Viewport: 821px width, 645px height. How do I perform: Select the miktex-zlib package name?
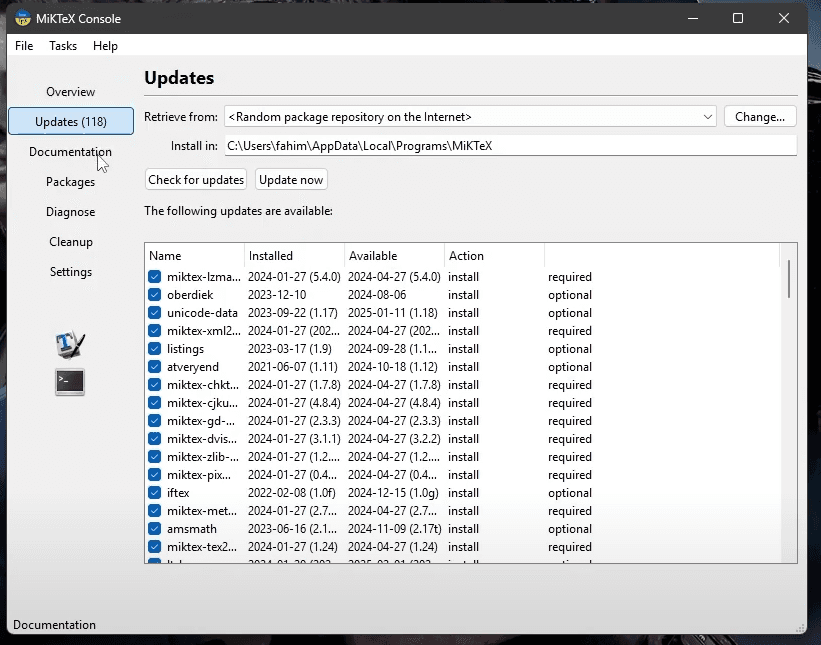pos(203,457)
